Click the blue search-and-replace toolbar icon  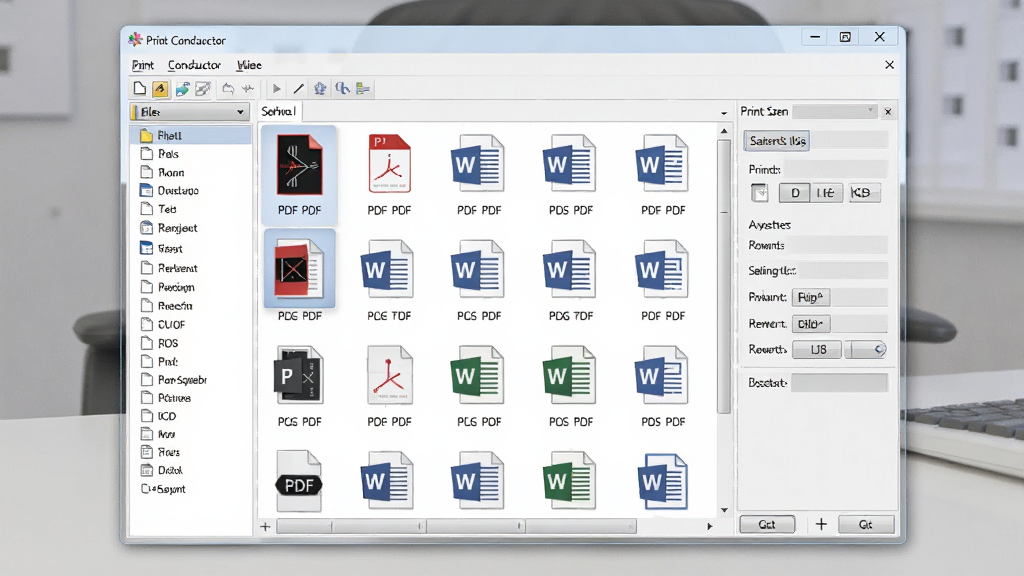click(342, 88)
